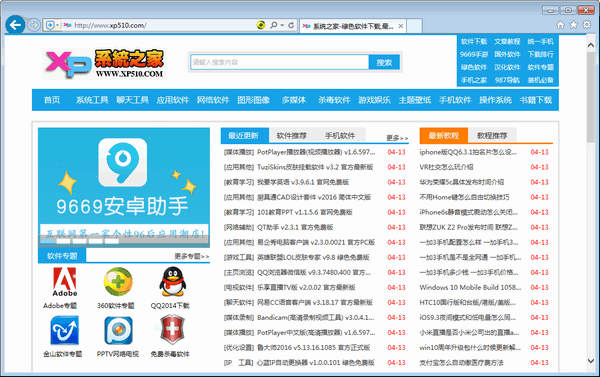The image size is (600, 377).
Task: Open browser settings gear icon
Action: point(587,25)
